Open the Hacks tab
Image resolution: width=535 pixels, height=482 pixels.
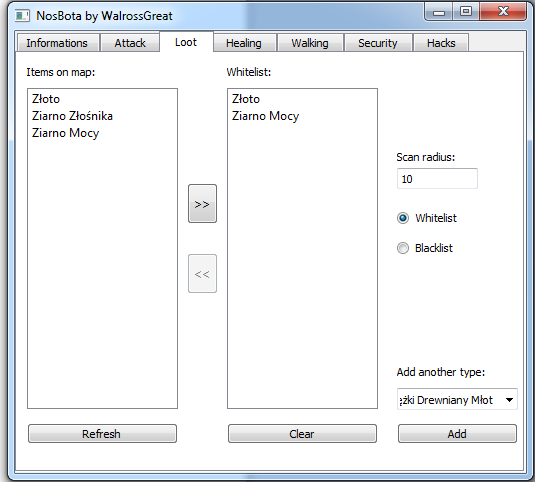click(441, 43)
